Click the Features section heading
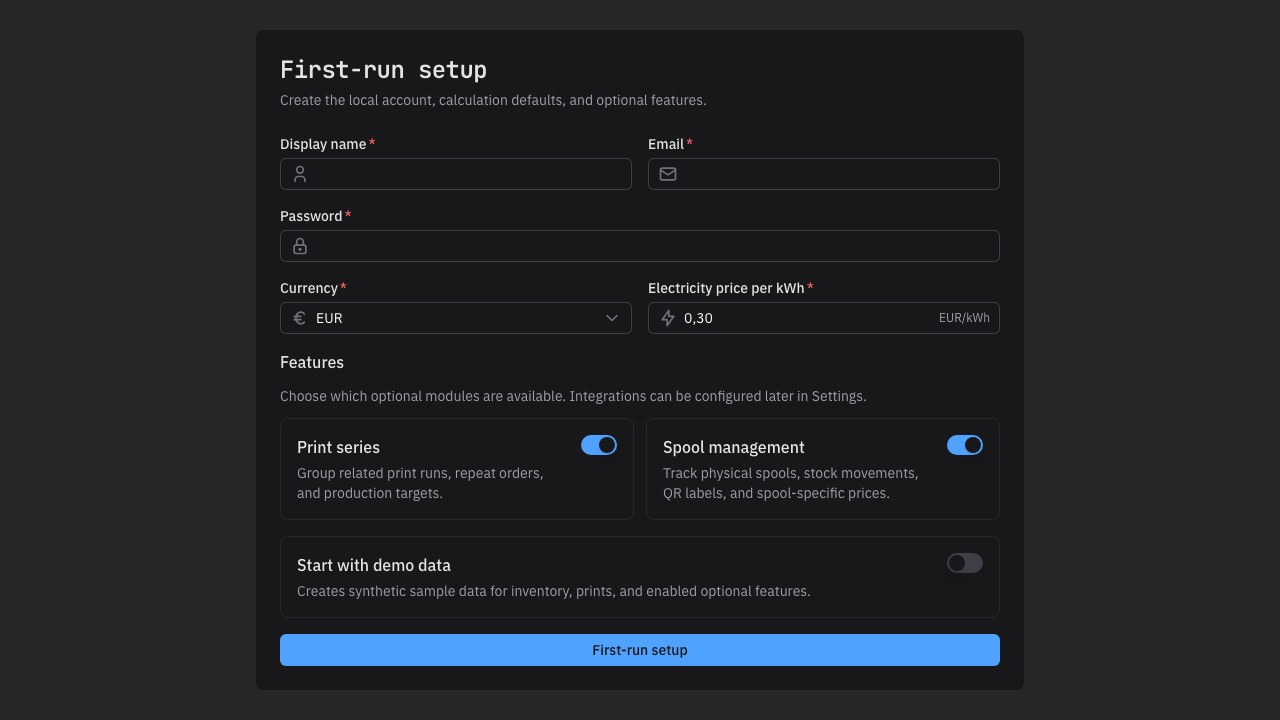This screenshot has width=1280, height=720. point(312,362)
